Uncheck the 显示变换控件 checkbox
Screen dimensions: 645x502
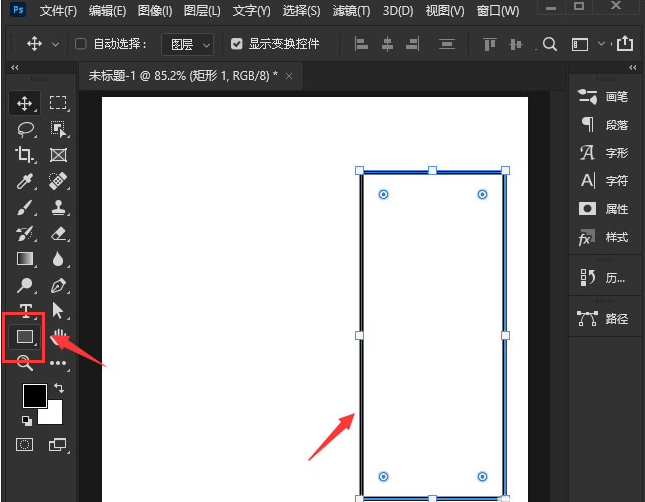click(x=237, y=44)
